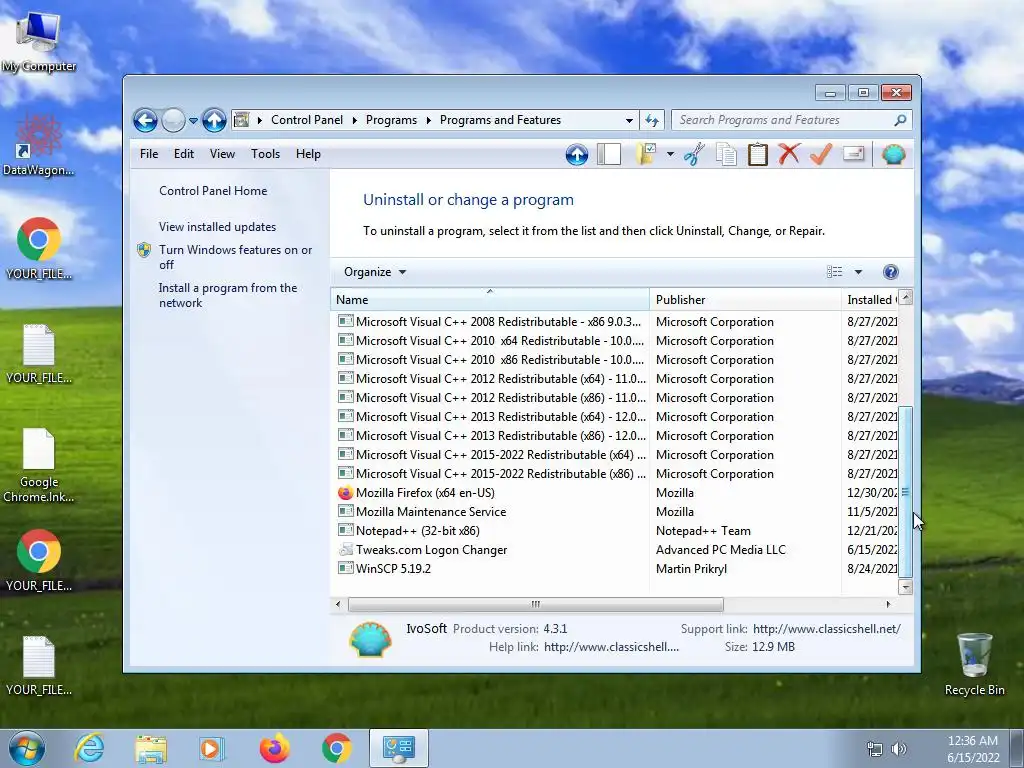Open Control Panel Home link
Viewport: 1024px width, 768px height.
tap(213, 191)
